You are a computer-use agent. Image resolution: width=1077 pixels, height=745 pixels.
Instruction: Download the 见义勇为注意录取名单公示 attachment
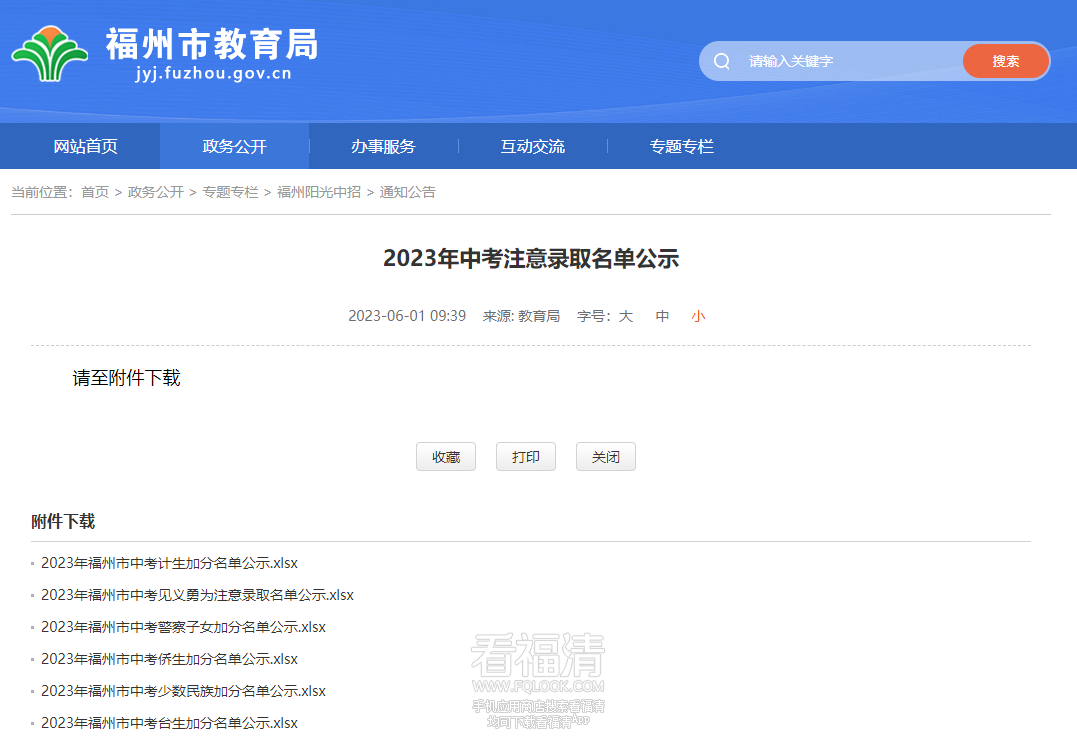tap(196, 594)
